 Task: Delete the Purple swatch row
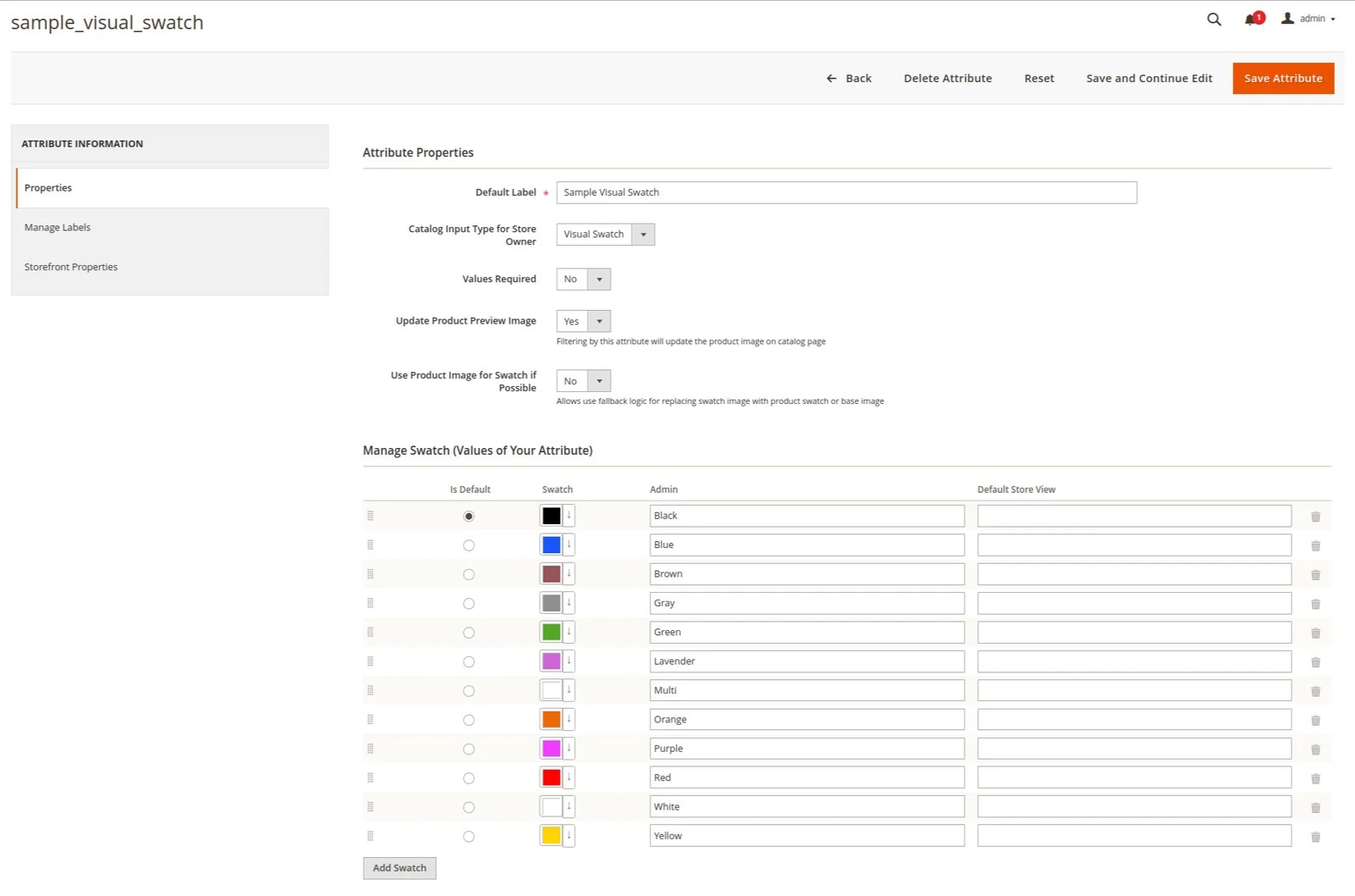[x=1315, y=749]
